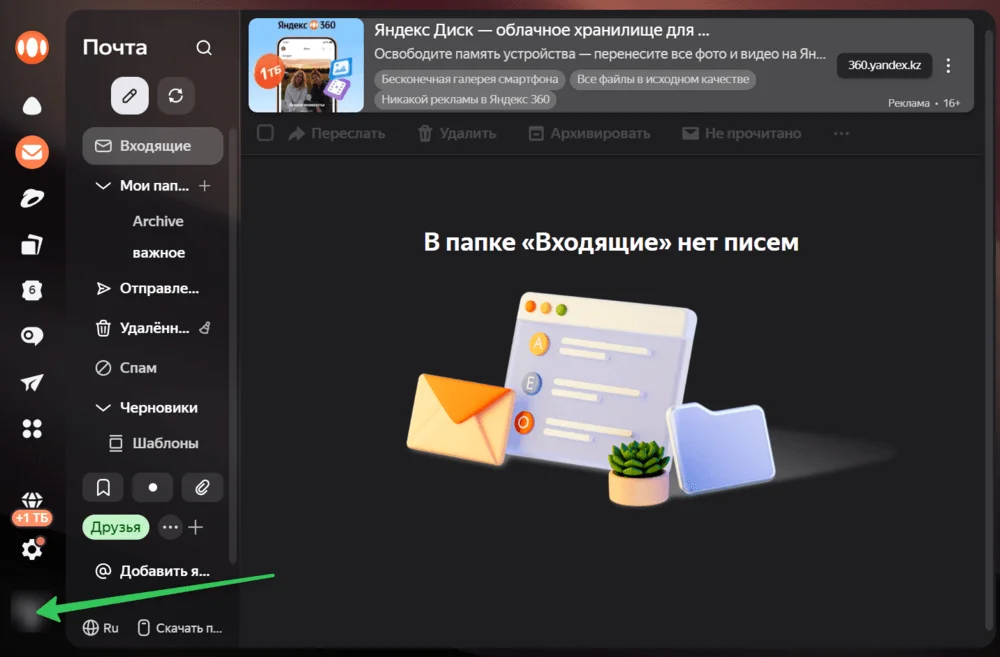This screenshot has width=1000, height=657.
Task: Open the Yandex 360 logo at the top of the sidebar
Action: pos(31,47)
